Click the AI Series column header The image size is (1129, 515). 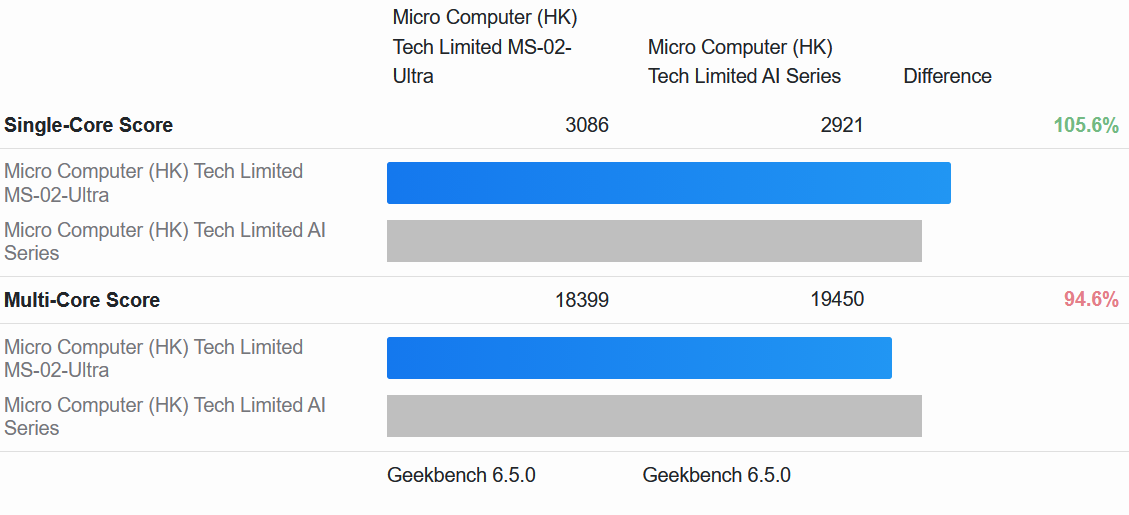click(x=744, y=62)
